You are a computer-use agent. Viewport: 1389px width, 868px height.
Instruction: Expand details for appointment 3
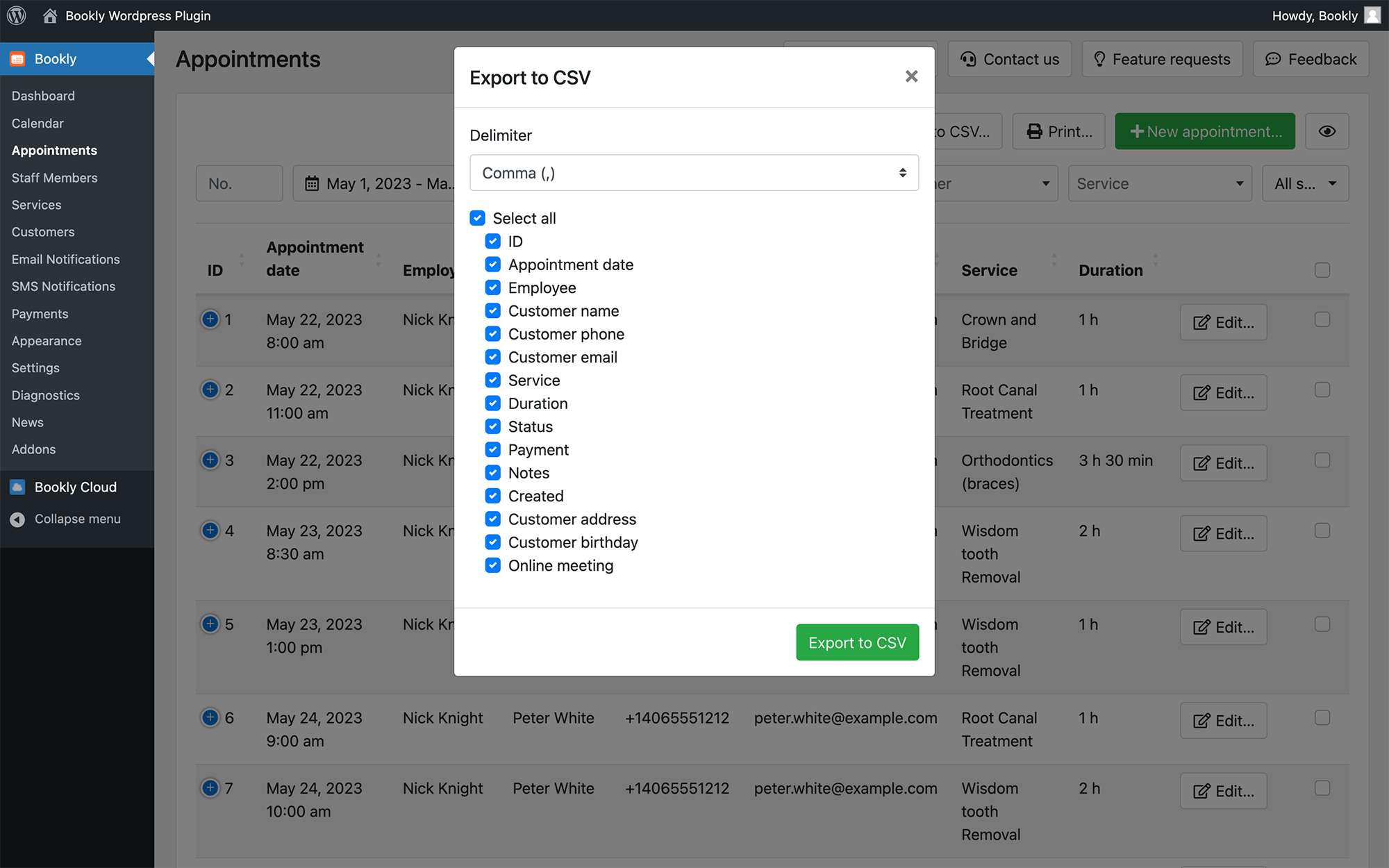210,460
